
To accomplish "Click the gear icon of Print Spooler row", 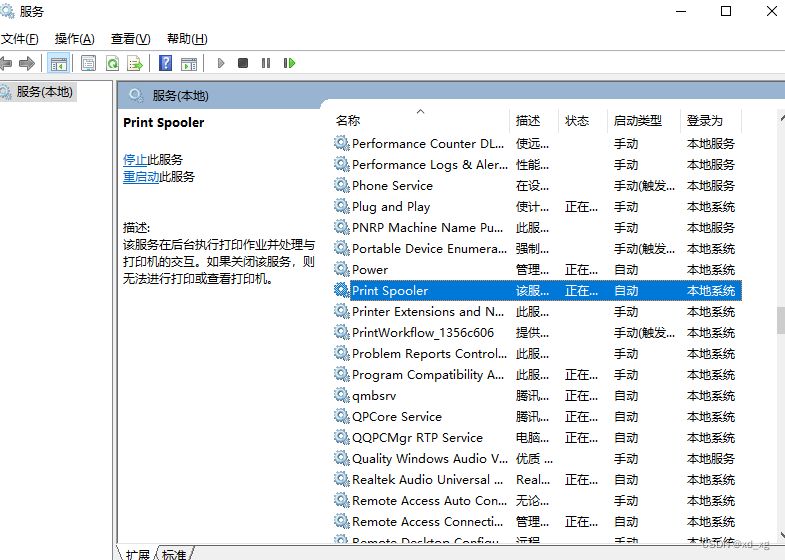I will tap(341, 290).
